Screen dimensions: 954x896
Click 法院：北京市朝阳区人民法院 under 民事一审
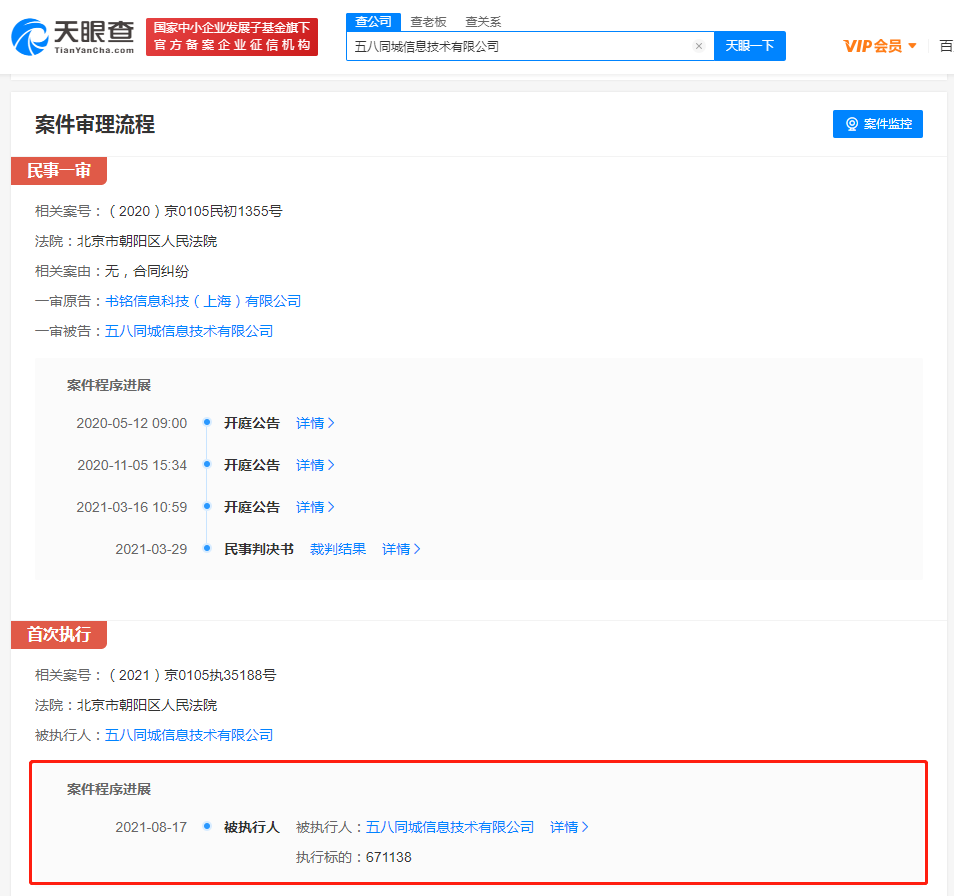[x=126, y=241]
